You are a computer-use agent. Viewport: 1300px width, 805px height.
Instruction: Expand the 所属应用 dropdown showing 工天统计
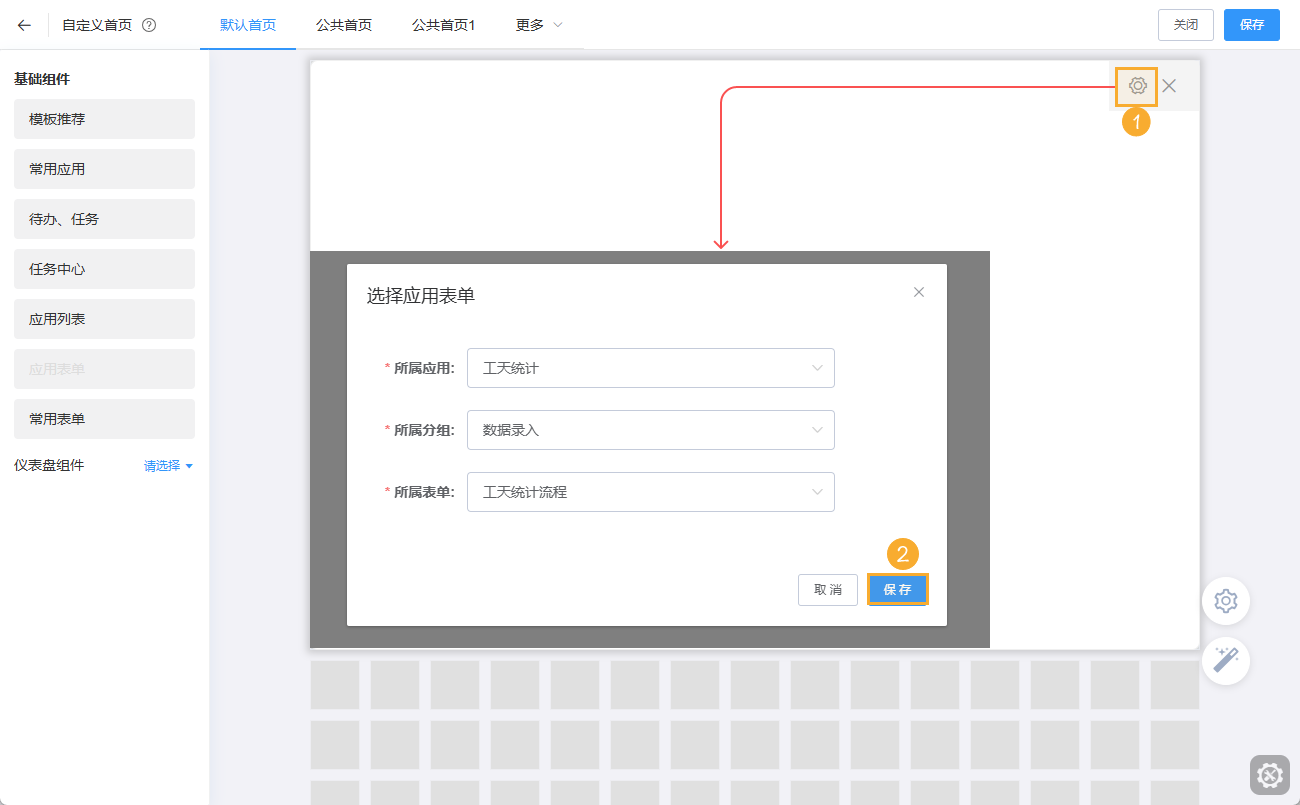pyautogui.click(x=650, y=368)
